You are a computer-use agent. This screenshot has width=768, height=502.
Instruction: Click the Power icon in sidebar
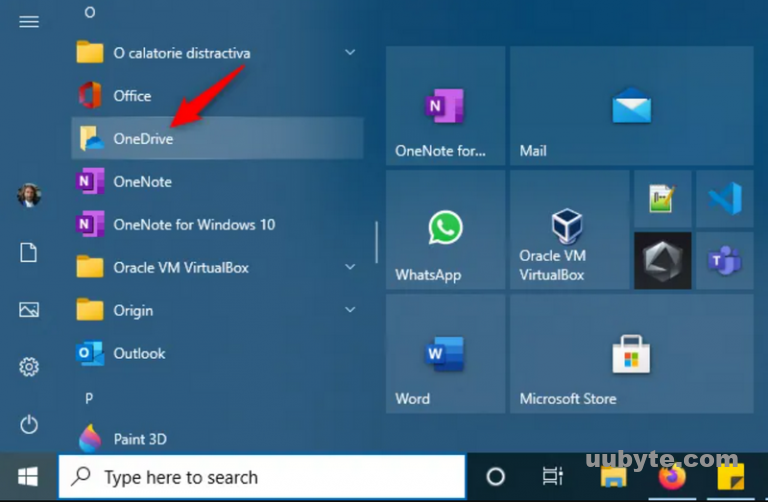point(29,424)
